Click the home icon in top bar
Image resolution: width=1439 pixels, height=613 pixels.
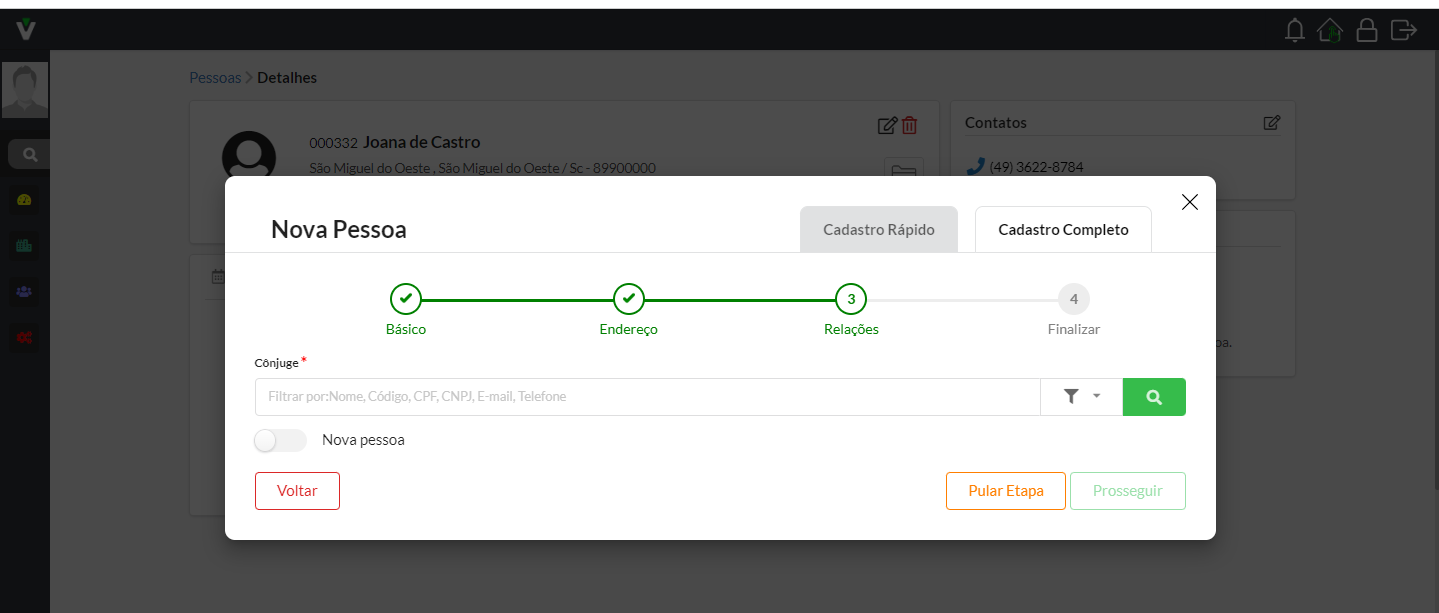(1330, 30)
